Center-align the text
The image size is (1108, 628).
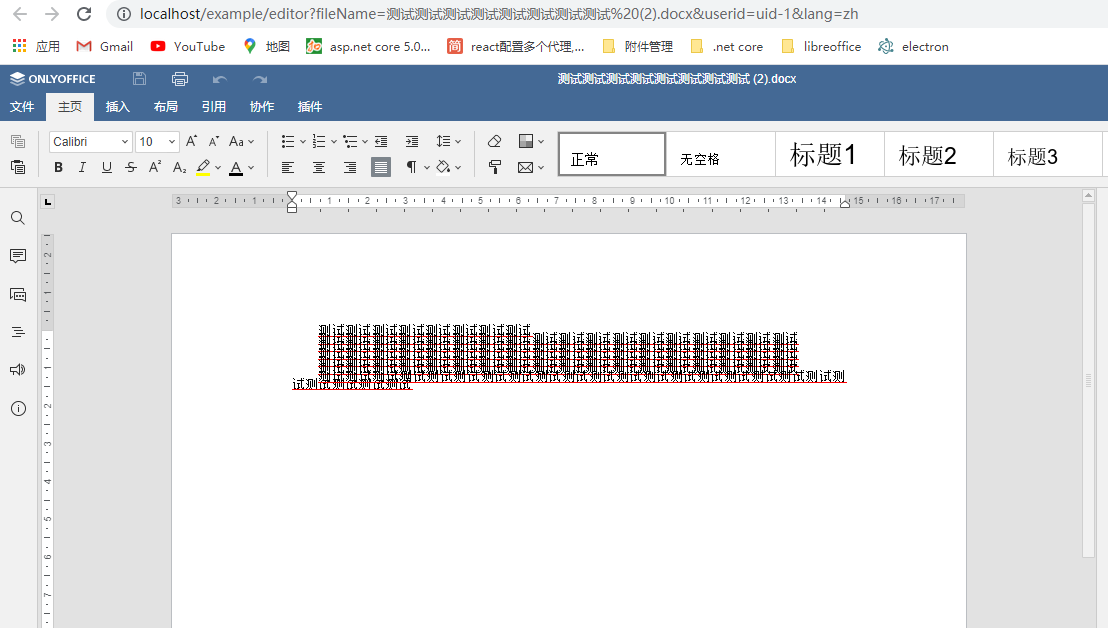coord(319,167)
